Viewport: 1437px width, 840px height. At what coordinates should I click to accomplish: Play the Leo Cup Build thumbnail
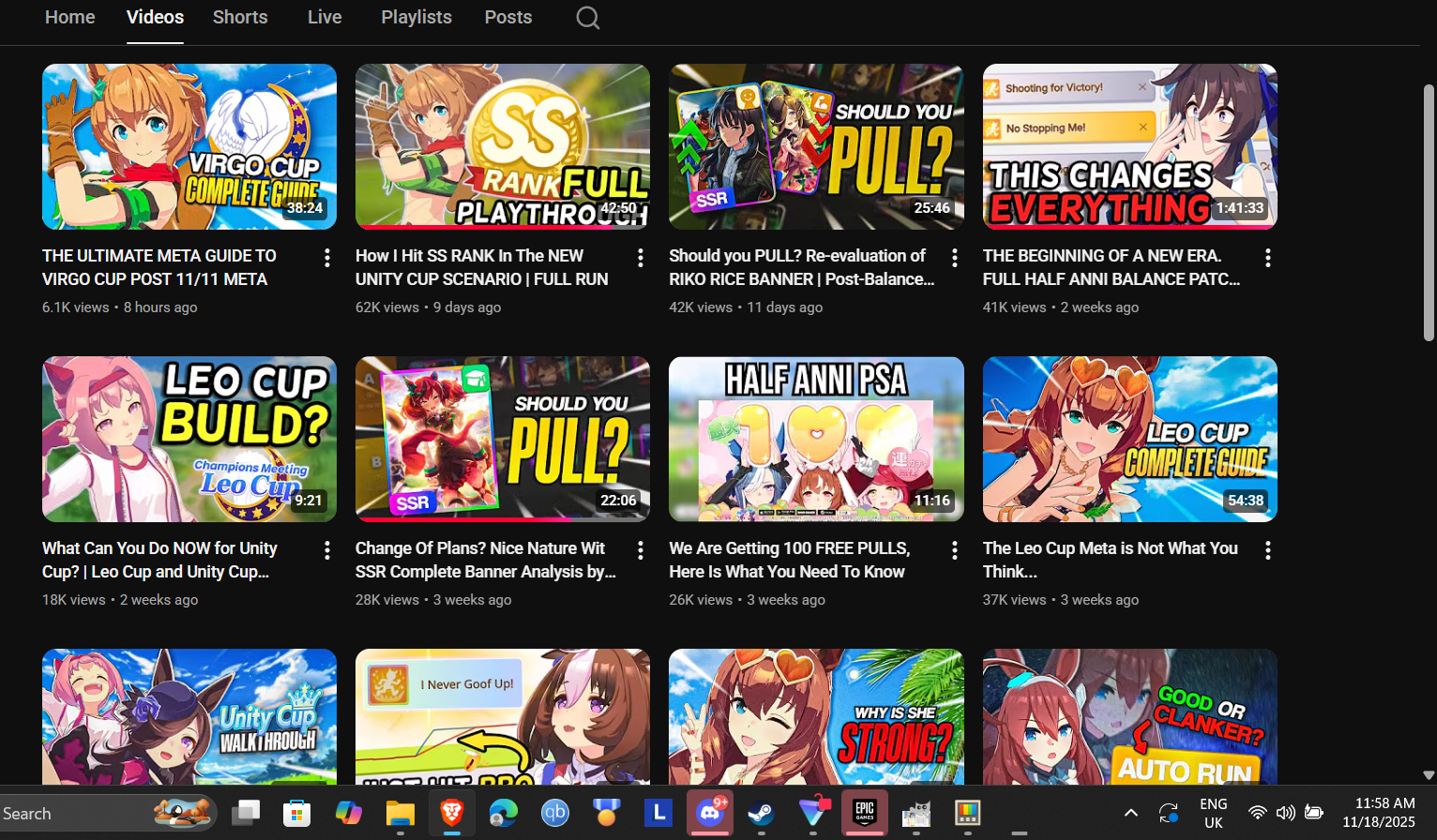[x=189, y=439]
